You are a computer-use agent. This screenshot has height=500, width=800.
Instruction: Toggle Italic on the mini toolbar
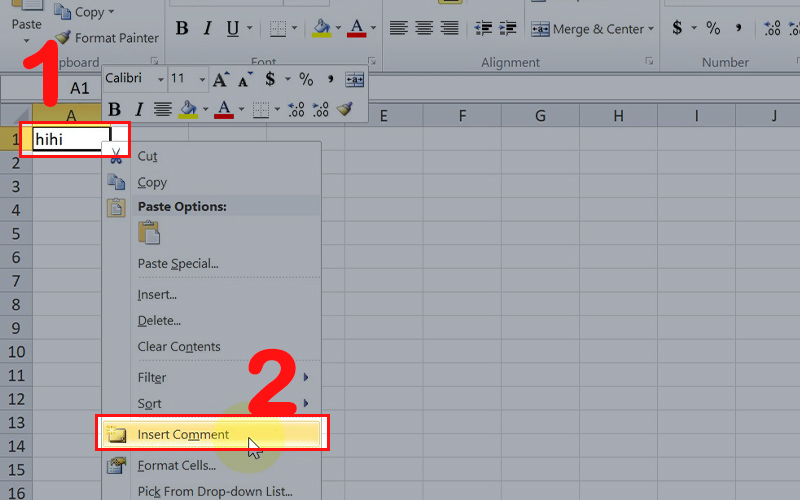click(139, 109)
